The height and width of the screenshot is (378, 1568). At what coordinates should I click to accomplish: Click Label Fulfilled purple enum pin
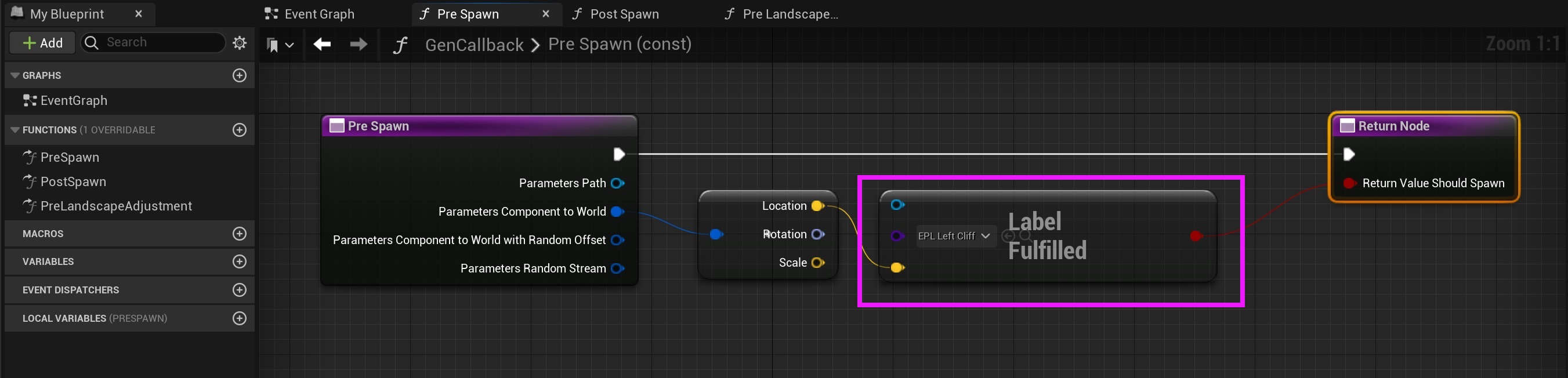[x=897, y=236]
